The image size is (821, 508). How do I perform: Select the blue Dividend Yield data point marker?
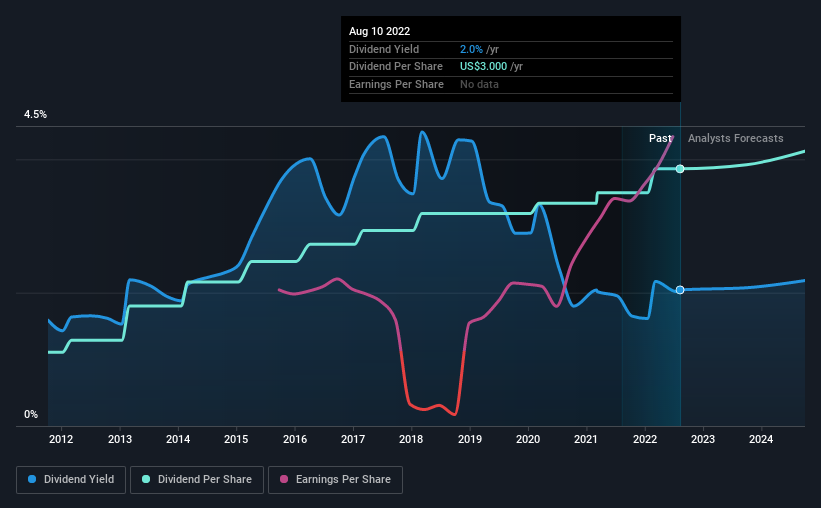click(x=680, y=290)
